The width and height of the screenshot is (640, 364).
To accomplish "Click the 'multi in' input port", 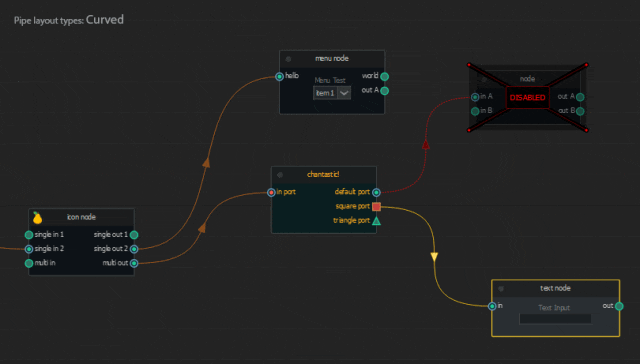I will (x=29, y=263).
